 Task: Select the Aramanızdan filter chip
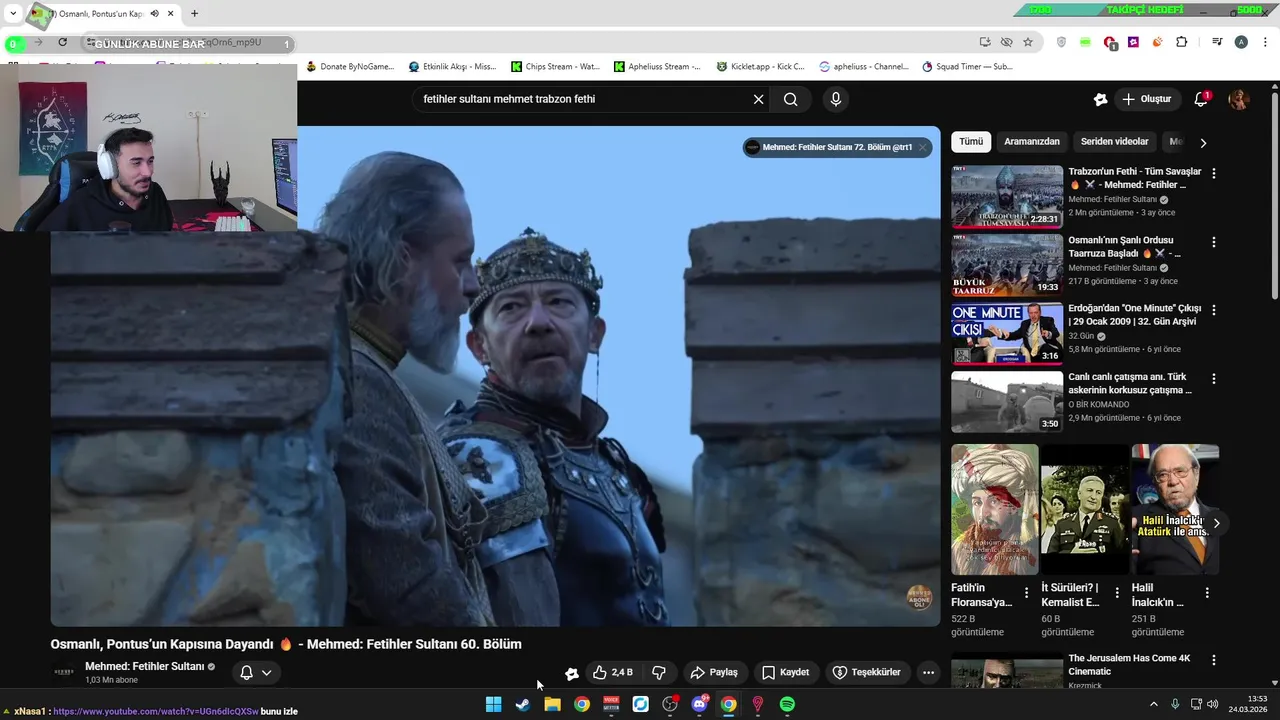pyautogui.click(x=1032, y=142)
